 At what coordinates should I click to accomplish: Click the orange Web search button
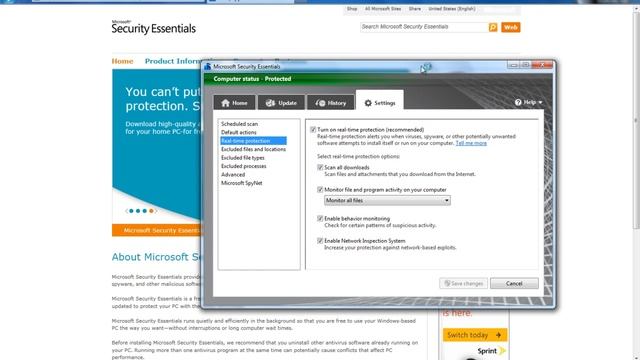coord(511,27)
